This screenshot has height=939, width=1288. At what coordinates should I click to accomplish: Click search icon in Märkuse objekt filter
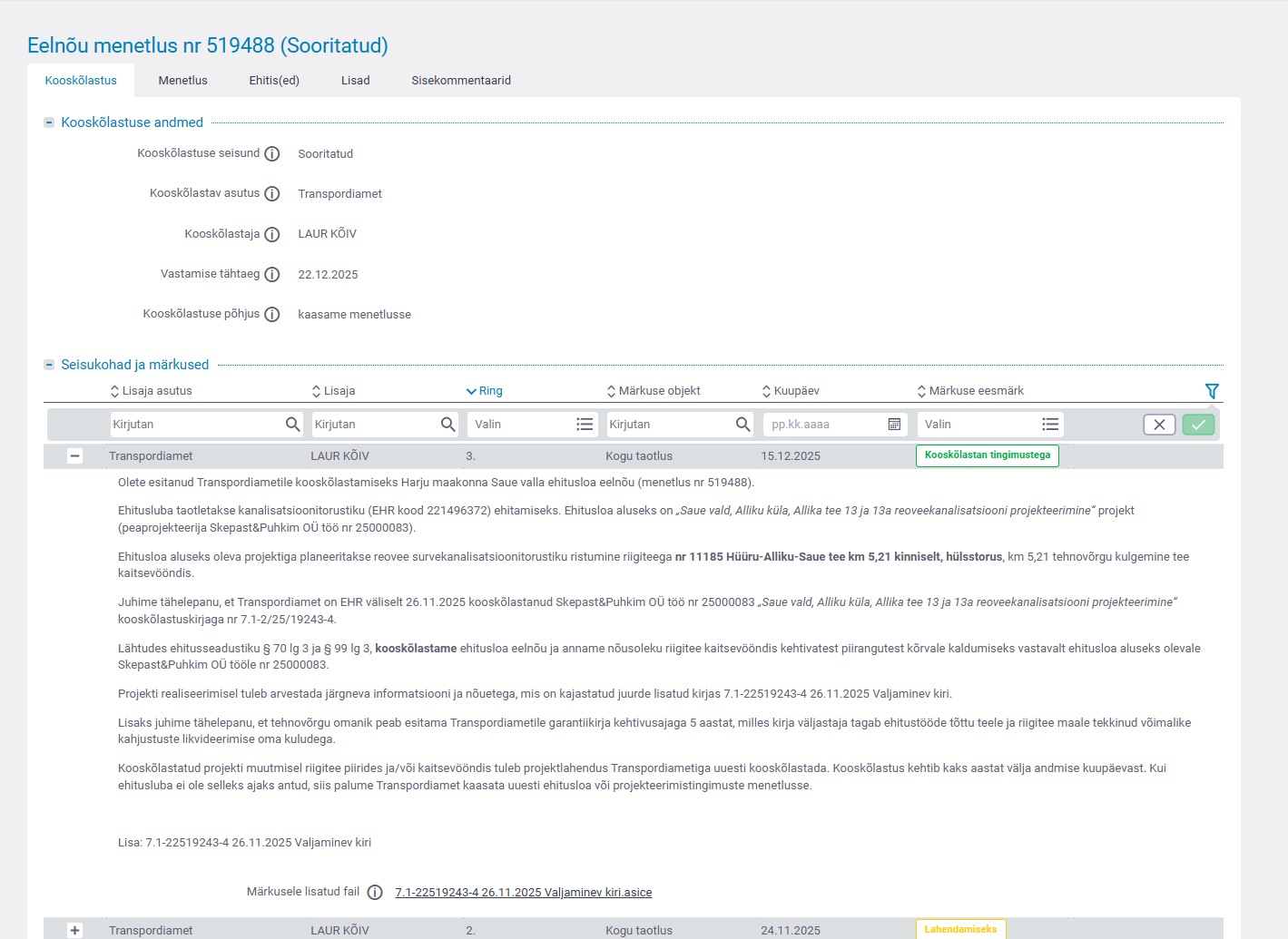(x=742, y=425)
